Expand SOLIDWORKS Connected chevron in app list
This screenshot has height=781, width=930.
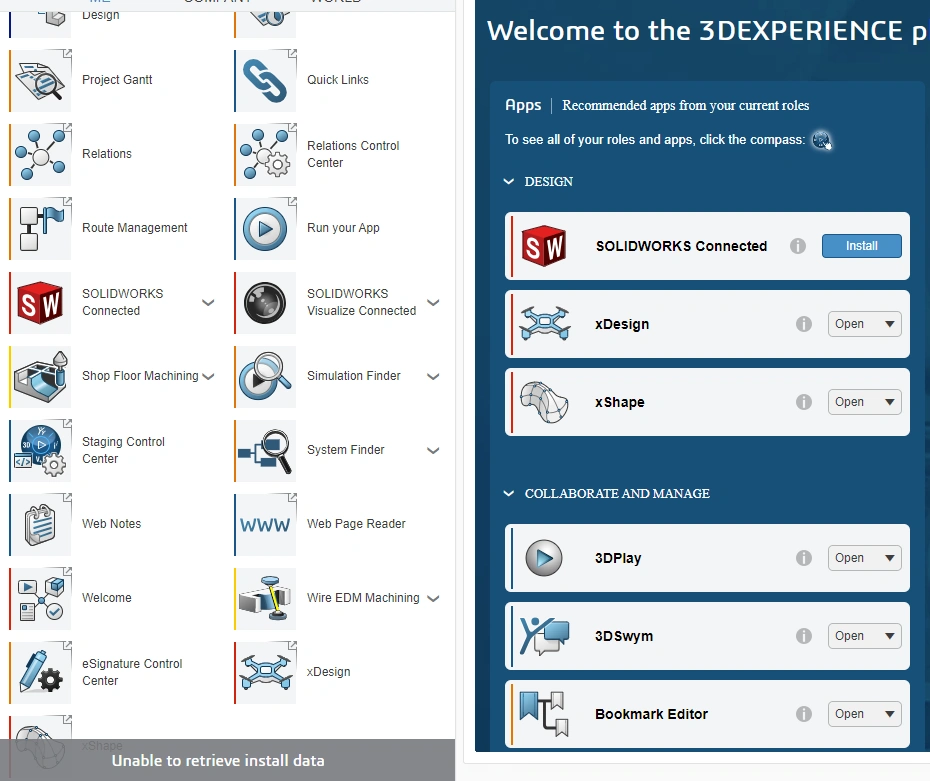(x=208, y=302)
